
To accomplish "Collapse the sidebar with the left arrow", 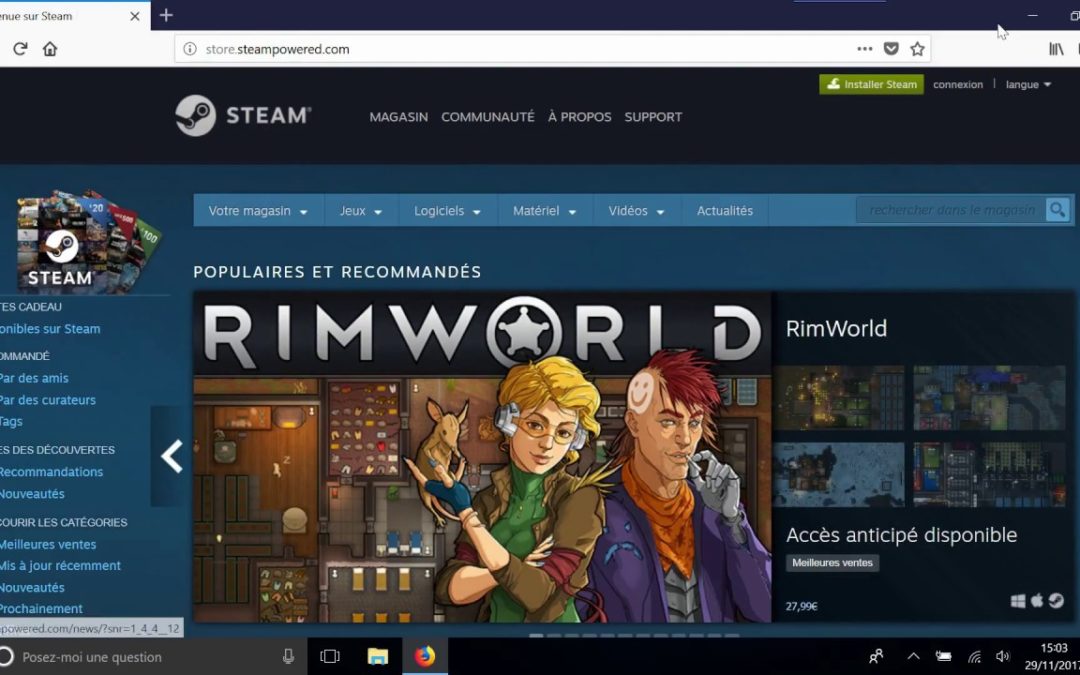I will (170, 456).
